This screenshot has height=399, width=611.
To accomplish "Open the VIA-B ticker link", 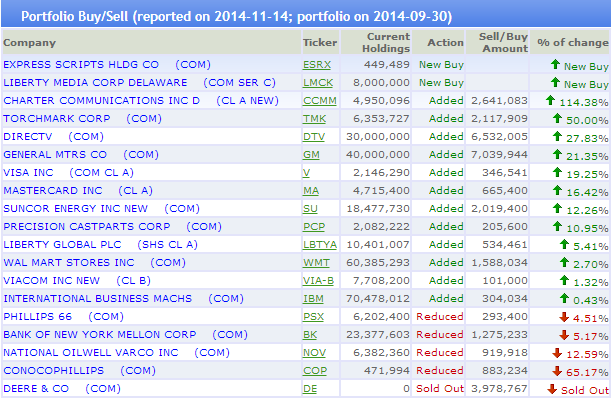I will [x=318, y=281].
